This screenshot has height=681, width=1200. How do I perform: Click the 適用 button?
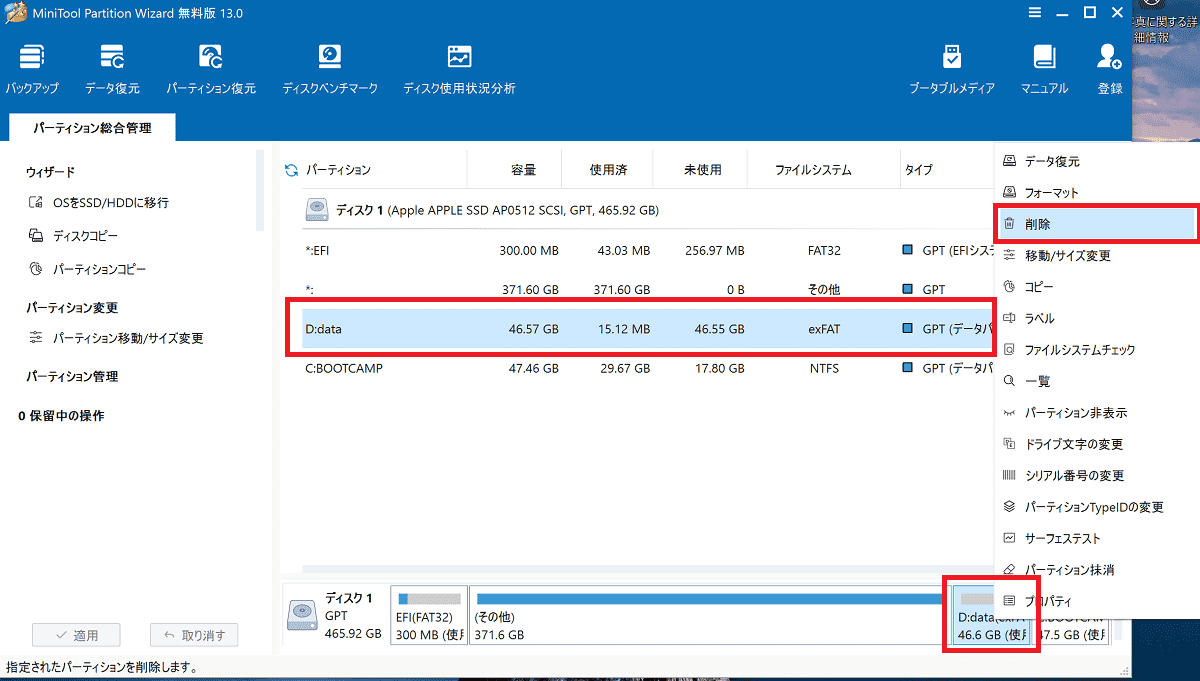[76, 635]
